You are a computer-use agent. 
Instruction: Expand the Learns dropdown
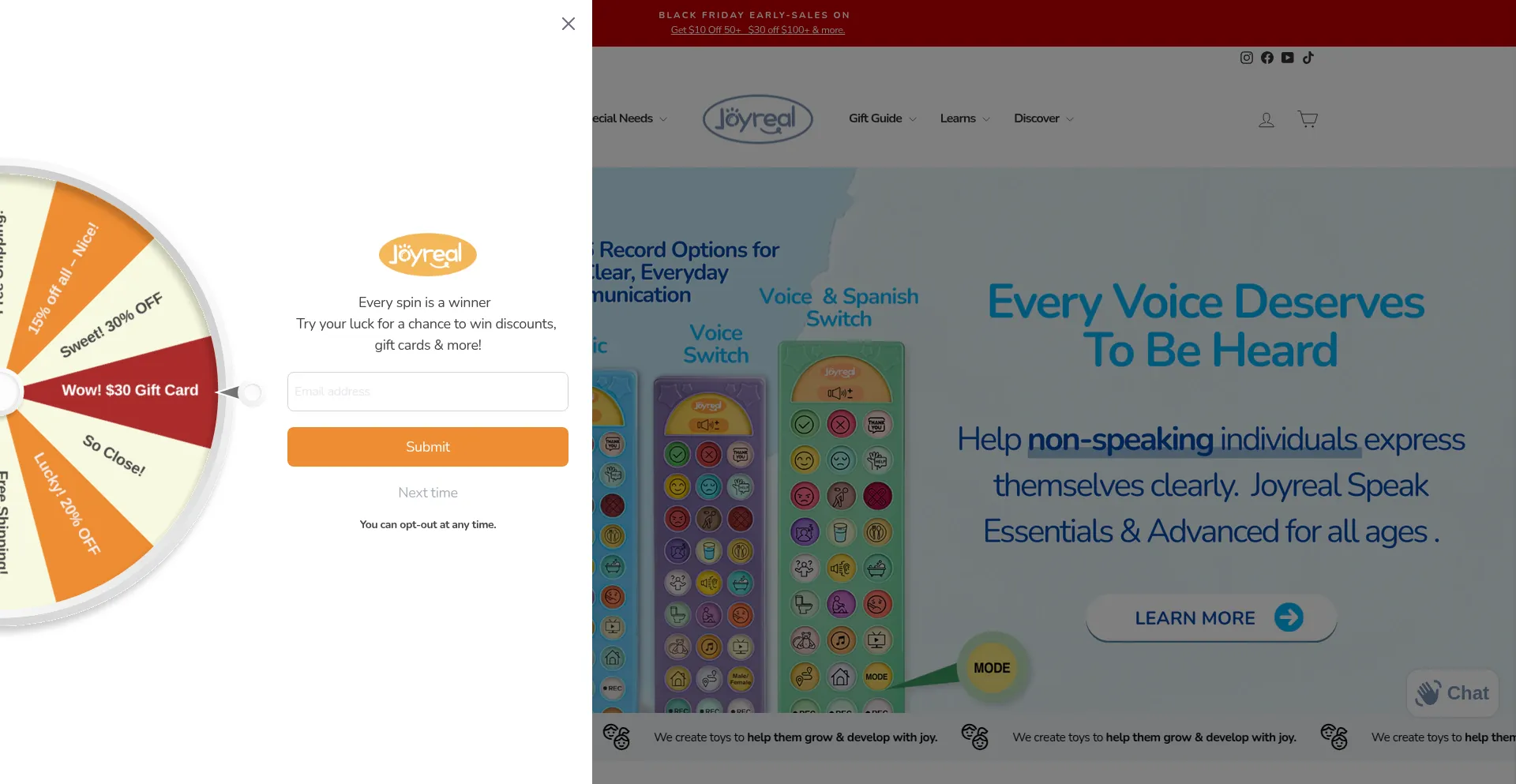click(964, 118)
